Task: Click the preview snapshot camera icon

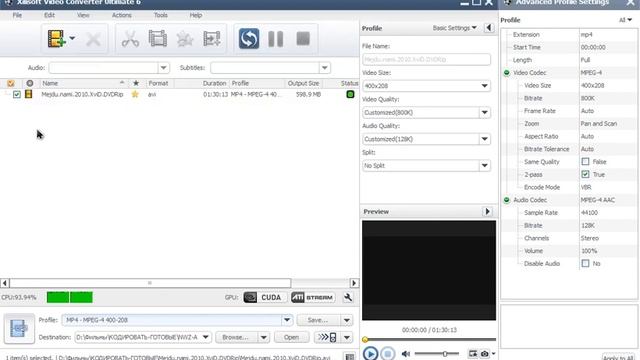Action: point(484,353)
